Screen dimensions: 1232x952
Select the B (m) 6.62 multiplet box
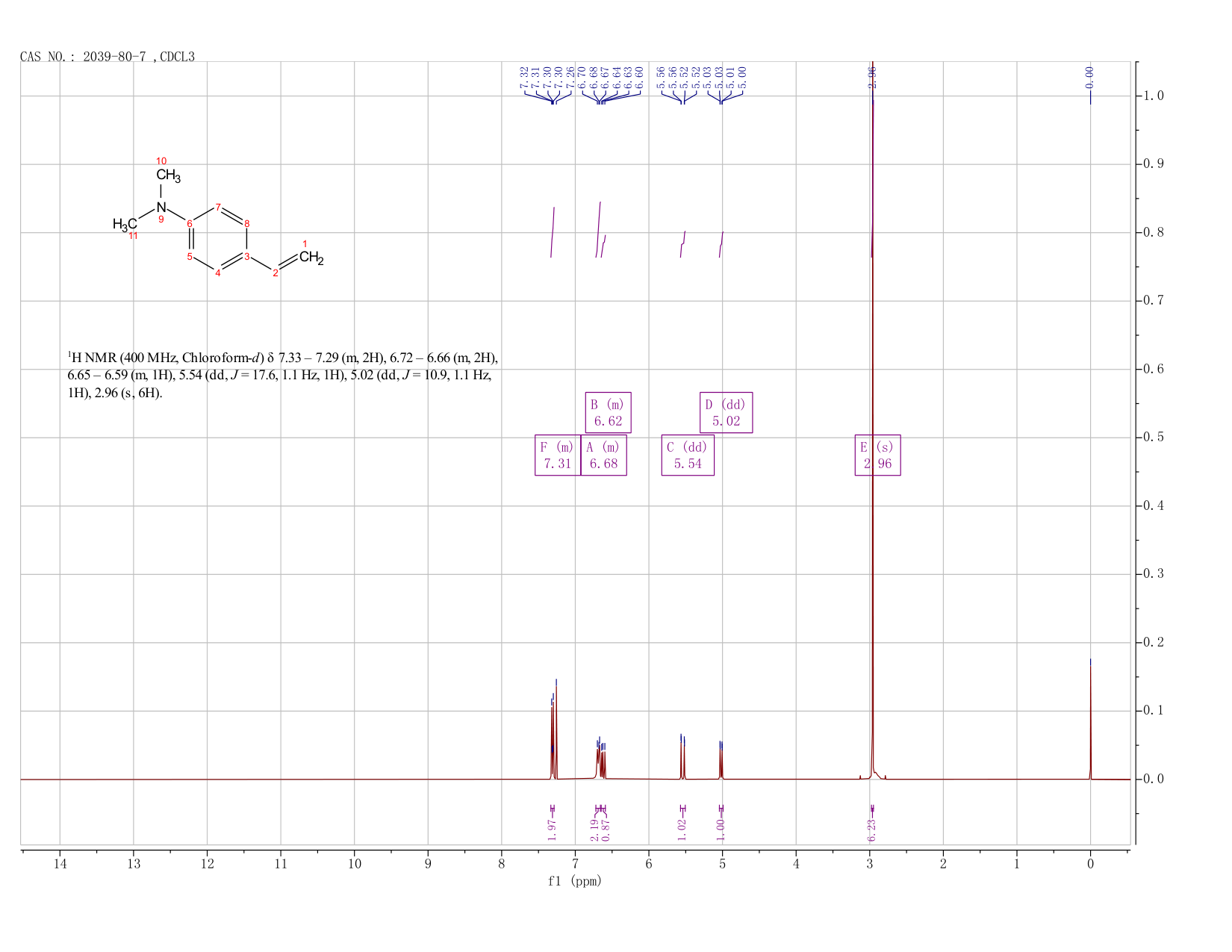click(608, 413)
